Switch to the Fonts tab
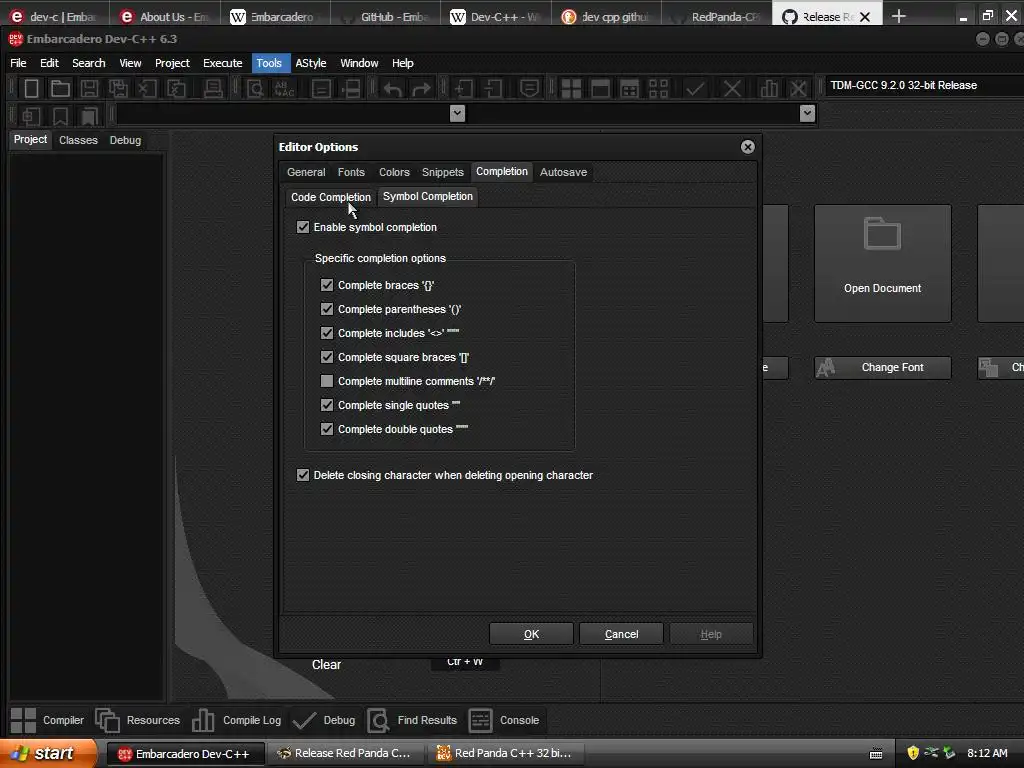 [x=351, y=172]
